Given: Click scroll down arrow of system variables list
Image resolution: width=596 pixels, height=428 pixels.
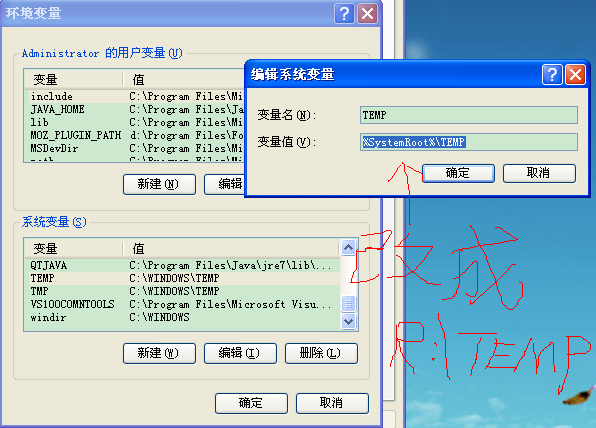Looking at the screenshot, I should (x=349, y=322).
